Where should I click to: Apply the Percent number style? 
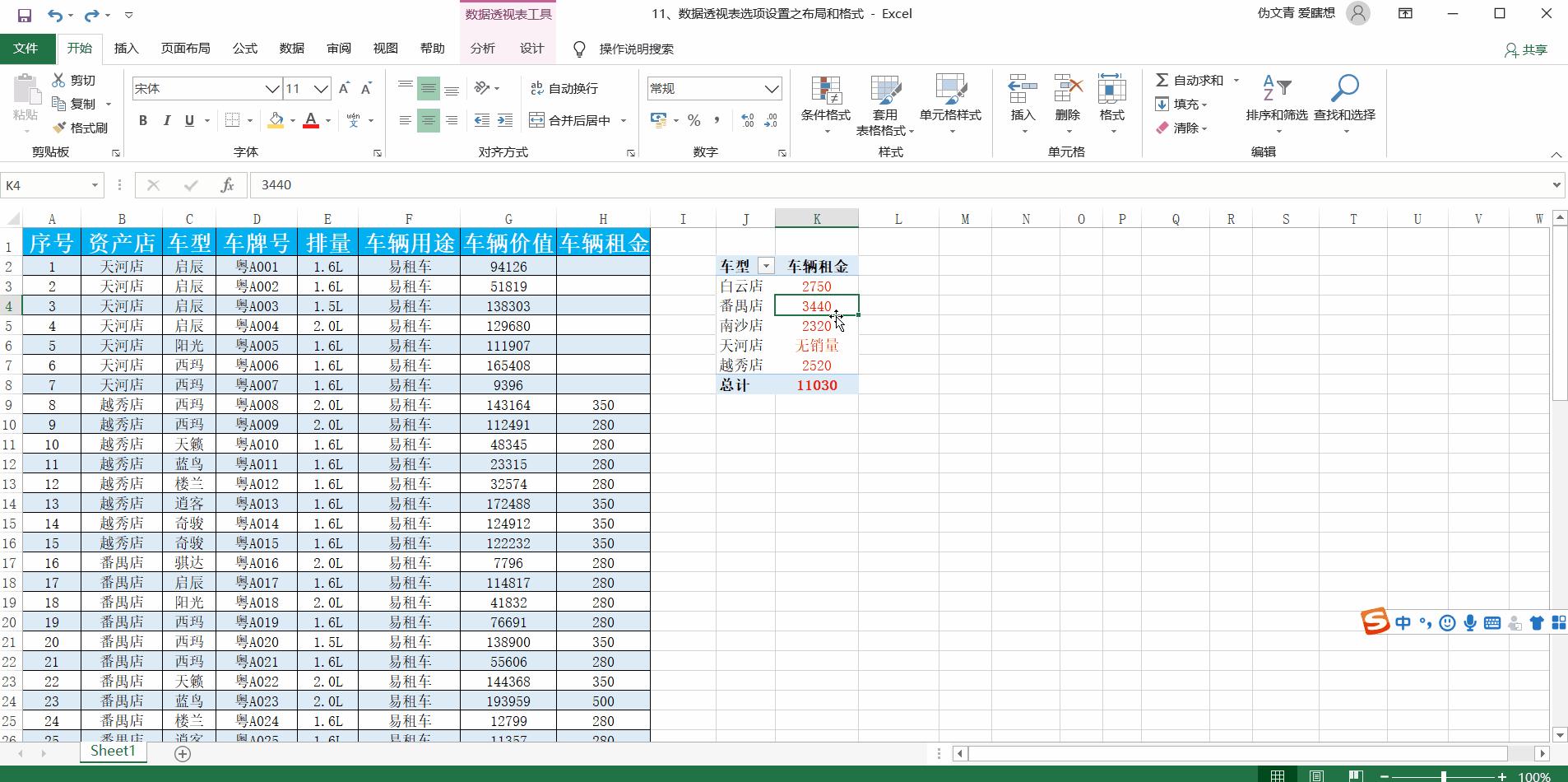694,120
